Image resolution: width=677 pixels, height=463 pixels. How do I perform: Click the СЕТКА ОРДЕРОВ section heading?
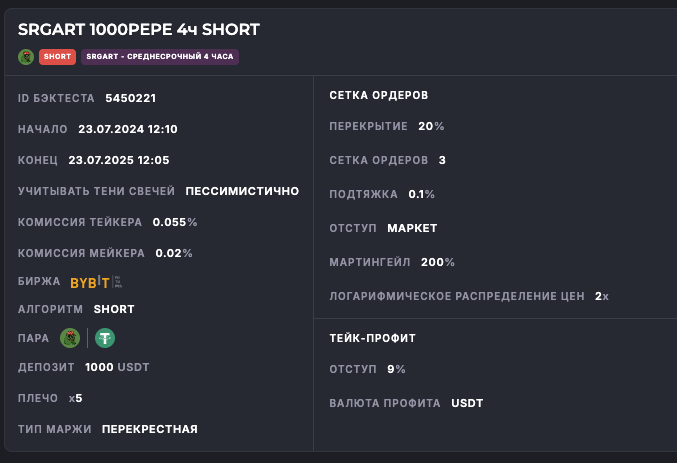coord(378,95)
